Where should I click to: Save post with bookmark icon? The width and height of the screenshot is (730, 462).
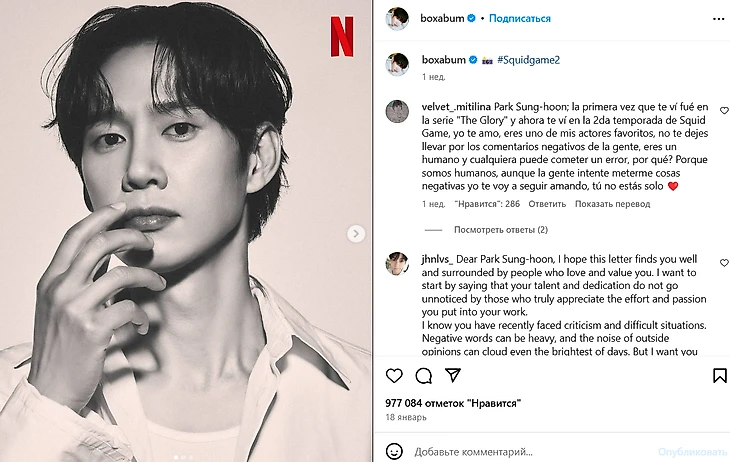[720, 375]
